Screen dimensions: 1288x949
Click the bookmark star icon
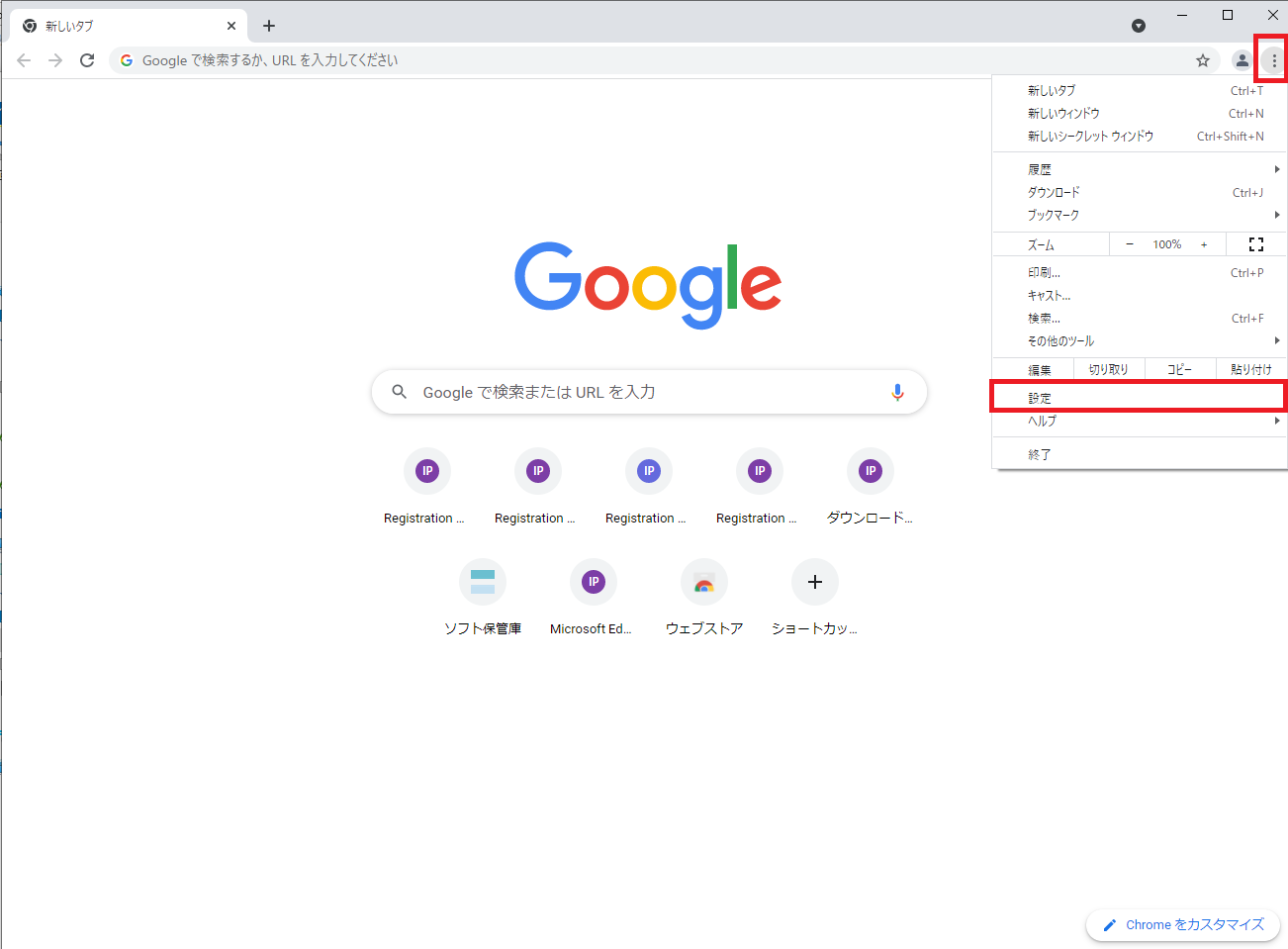tap(1203, 60)
